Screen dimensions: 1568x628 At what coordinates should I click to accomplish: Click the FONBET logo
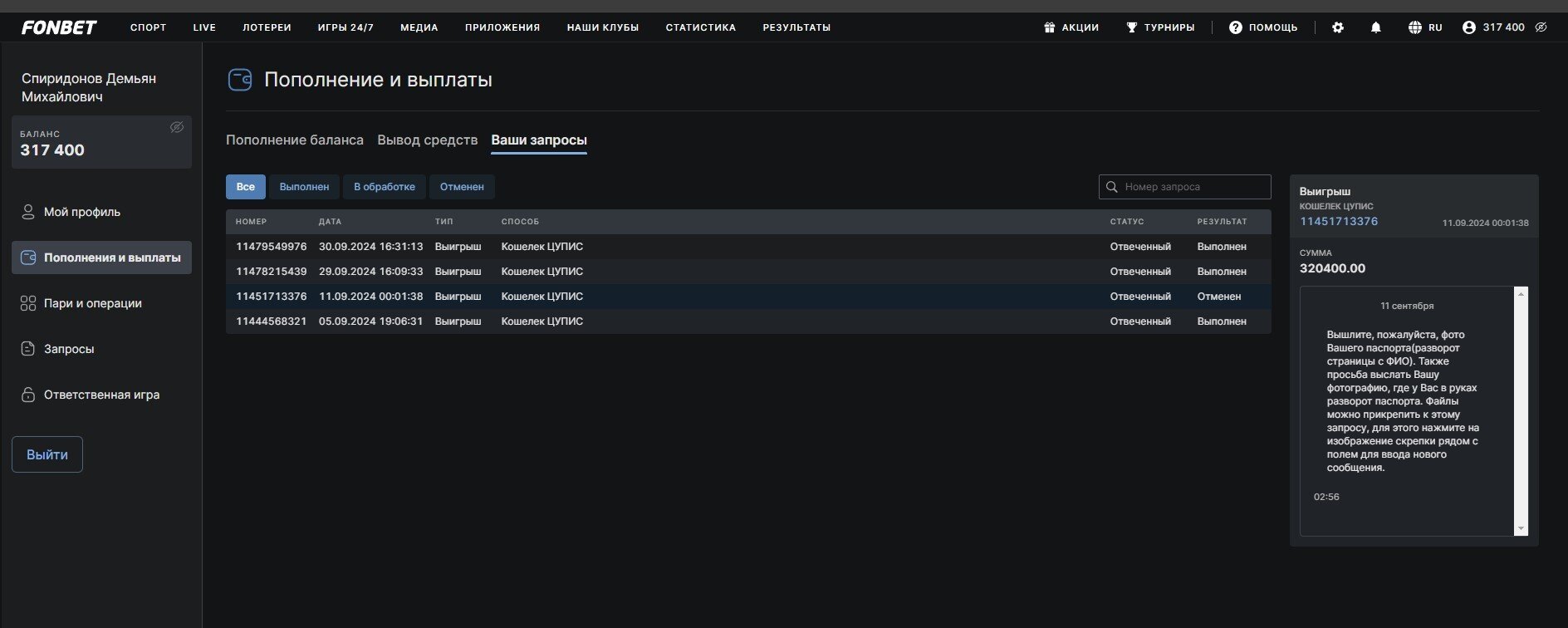tap(59, 27)
